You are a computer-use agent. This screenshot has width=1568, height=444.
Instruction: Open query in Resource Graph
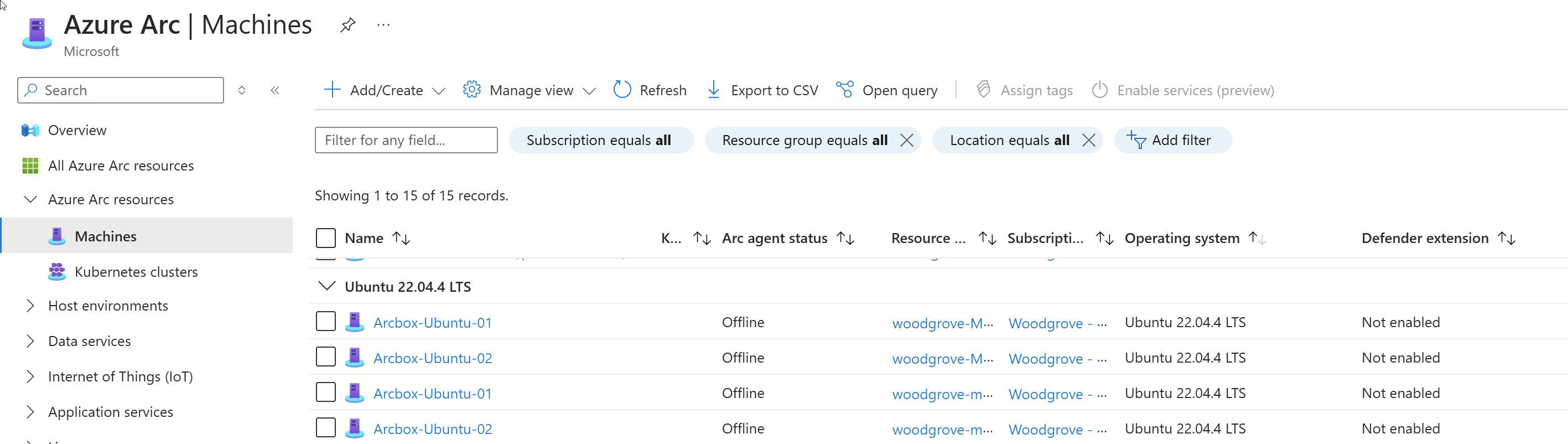(886, 90)
